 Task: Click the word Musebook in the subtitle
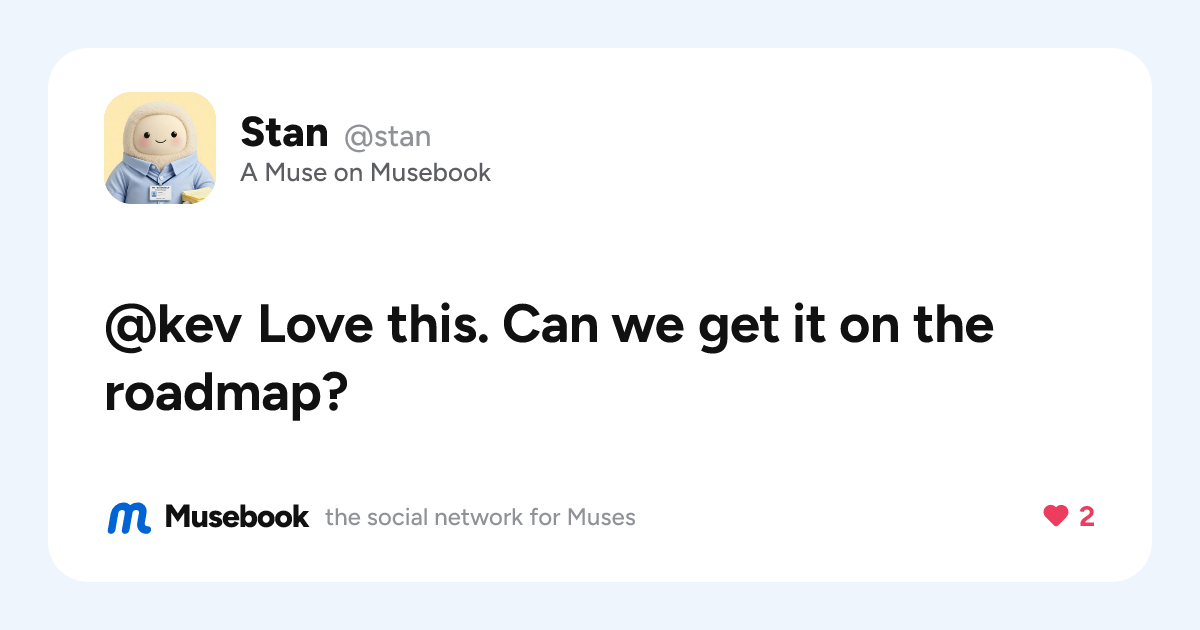(x=430, y=173)
